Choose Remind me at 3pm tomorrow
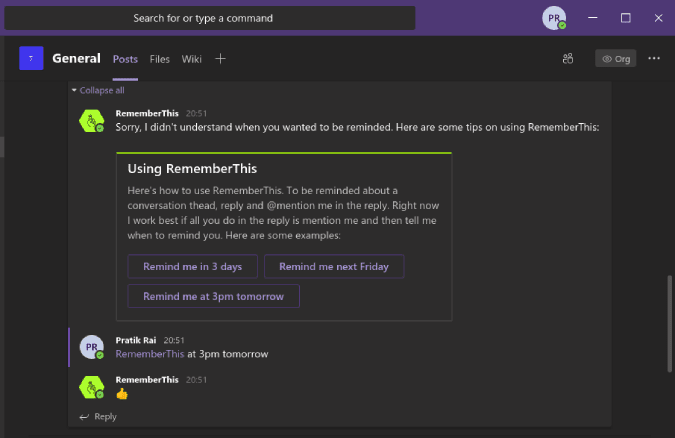 tap(214, 296)
